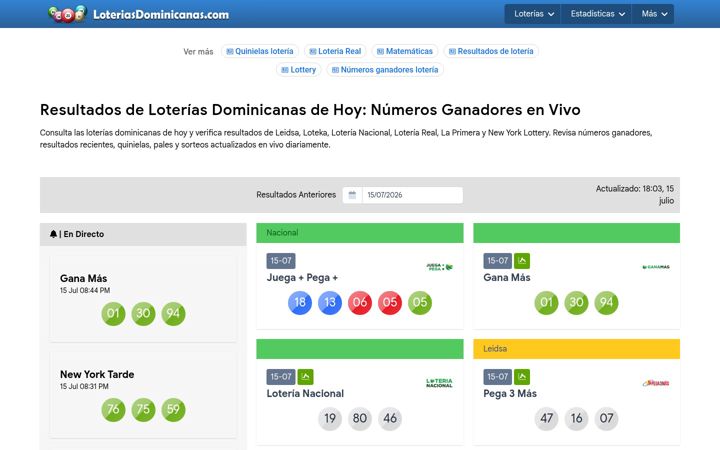Click the 15-07 badge on Lotería Nacional card
Viewport: 720px width, 450px height.
pyautogui.click(x=281, y=377)
